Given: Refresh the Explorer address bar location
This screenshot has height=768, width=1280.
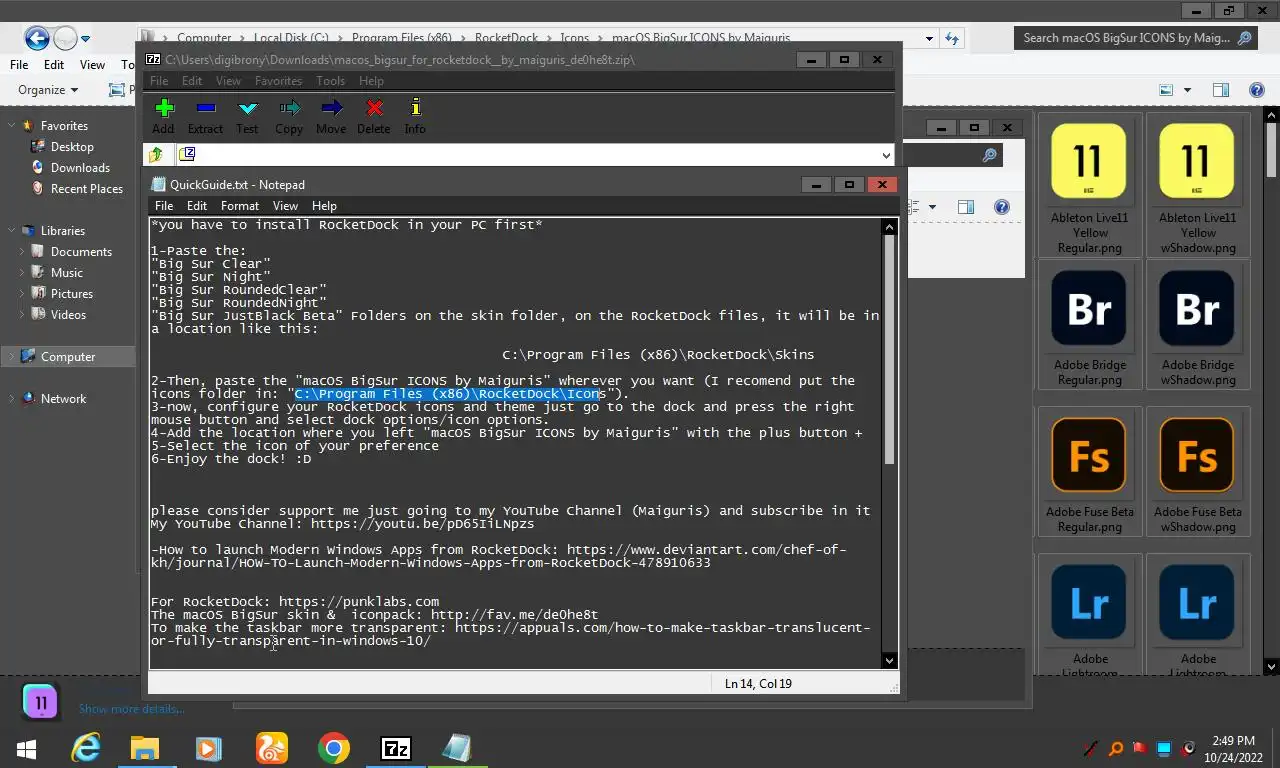Looking at the screenshot, I should [952, 38].
